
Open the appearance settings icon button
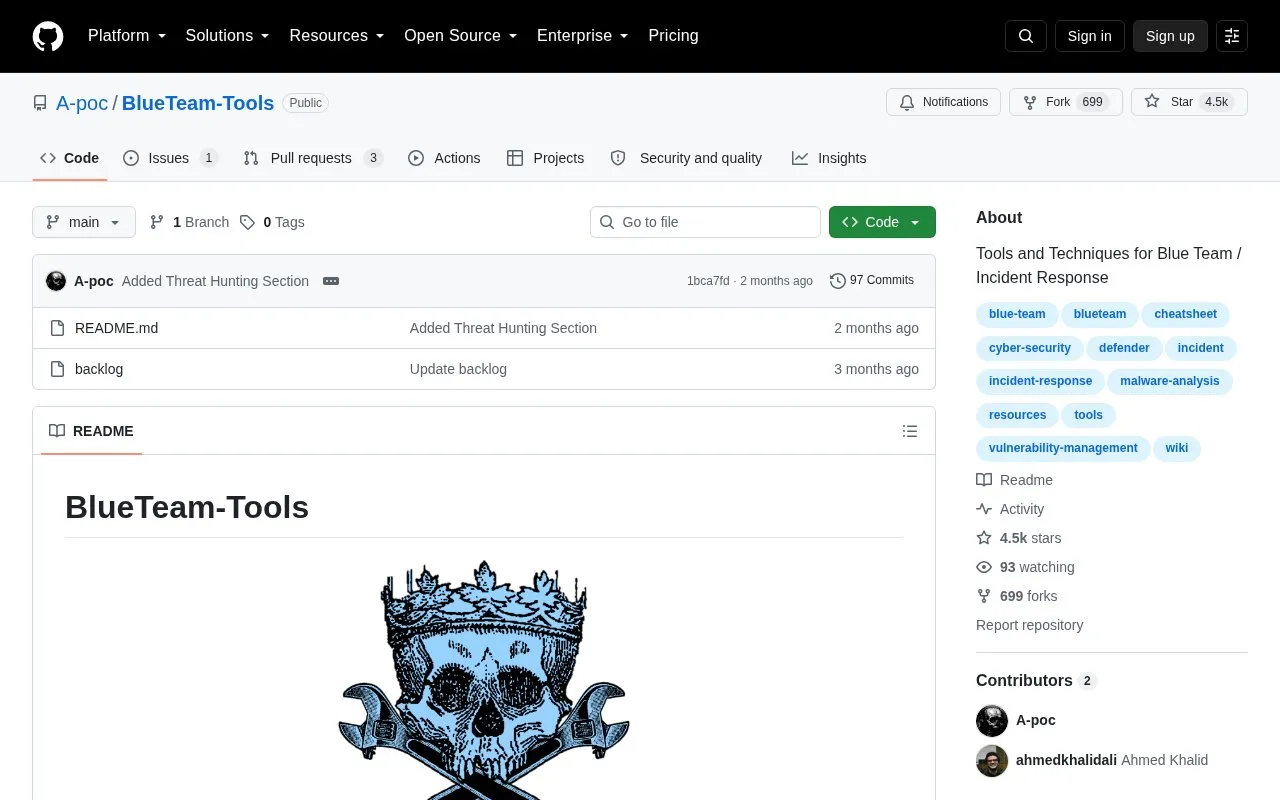tap(1232, 36)
